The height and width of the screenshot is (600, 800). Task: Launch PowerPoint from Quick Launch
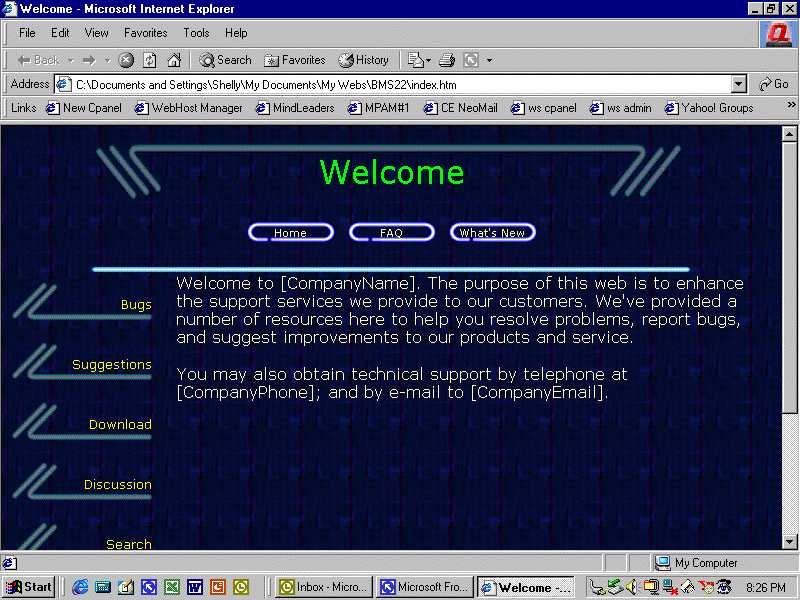coord(218,587)
